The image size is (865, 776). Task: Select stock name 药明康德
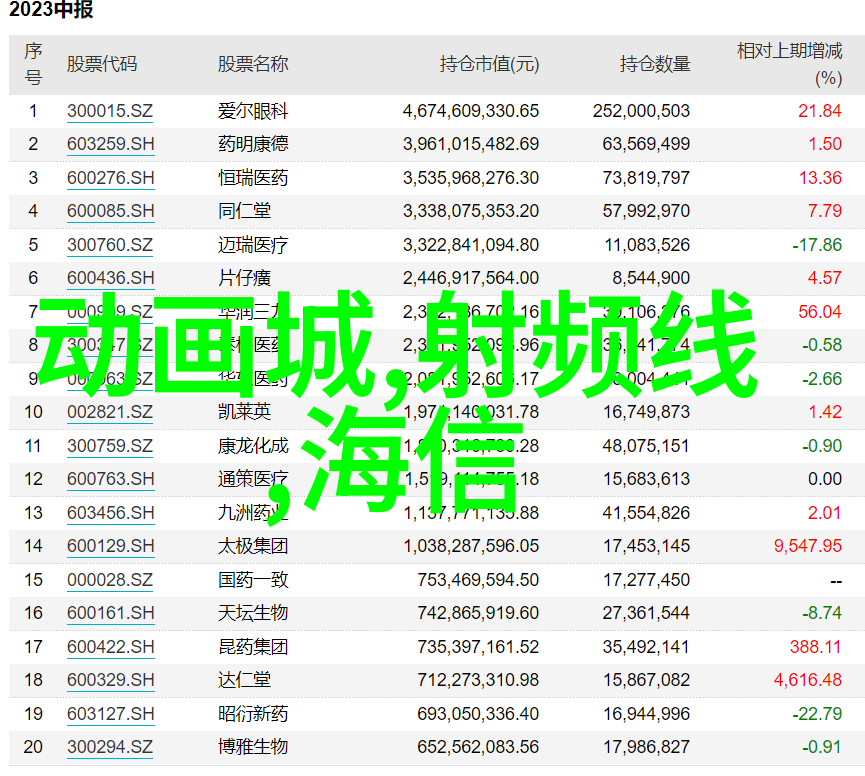pos(253,144)
